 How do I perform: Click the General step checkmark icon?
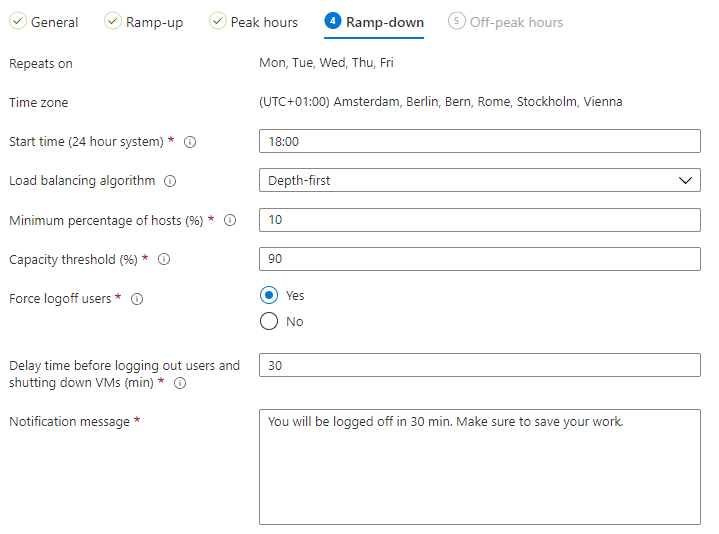[x=18, y=21]
